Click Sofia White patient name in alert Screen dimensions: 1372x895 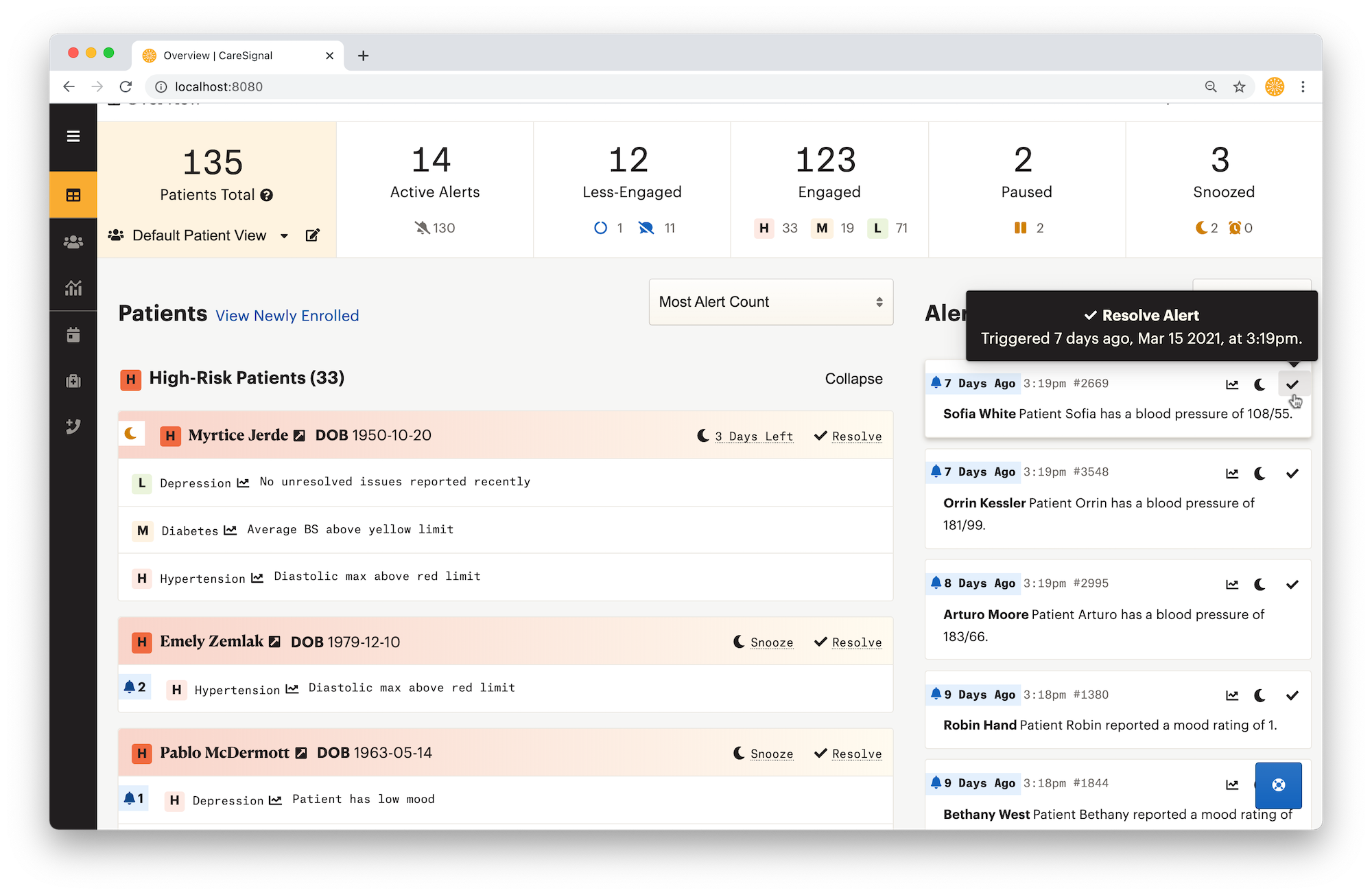coord(979,414)
